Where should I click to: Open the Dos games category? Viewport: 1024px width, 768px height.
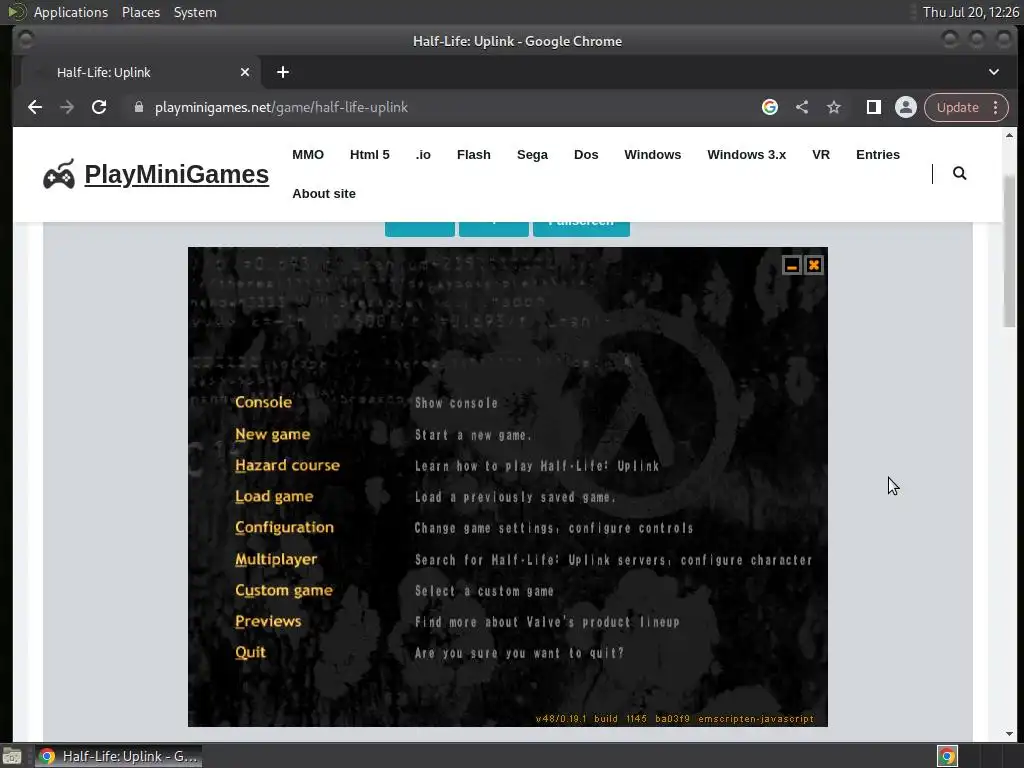point(586,155)
